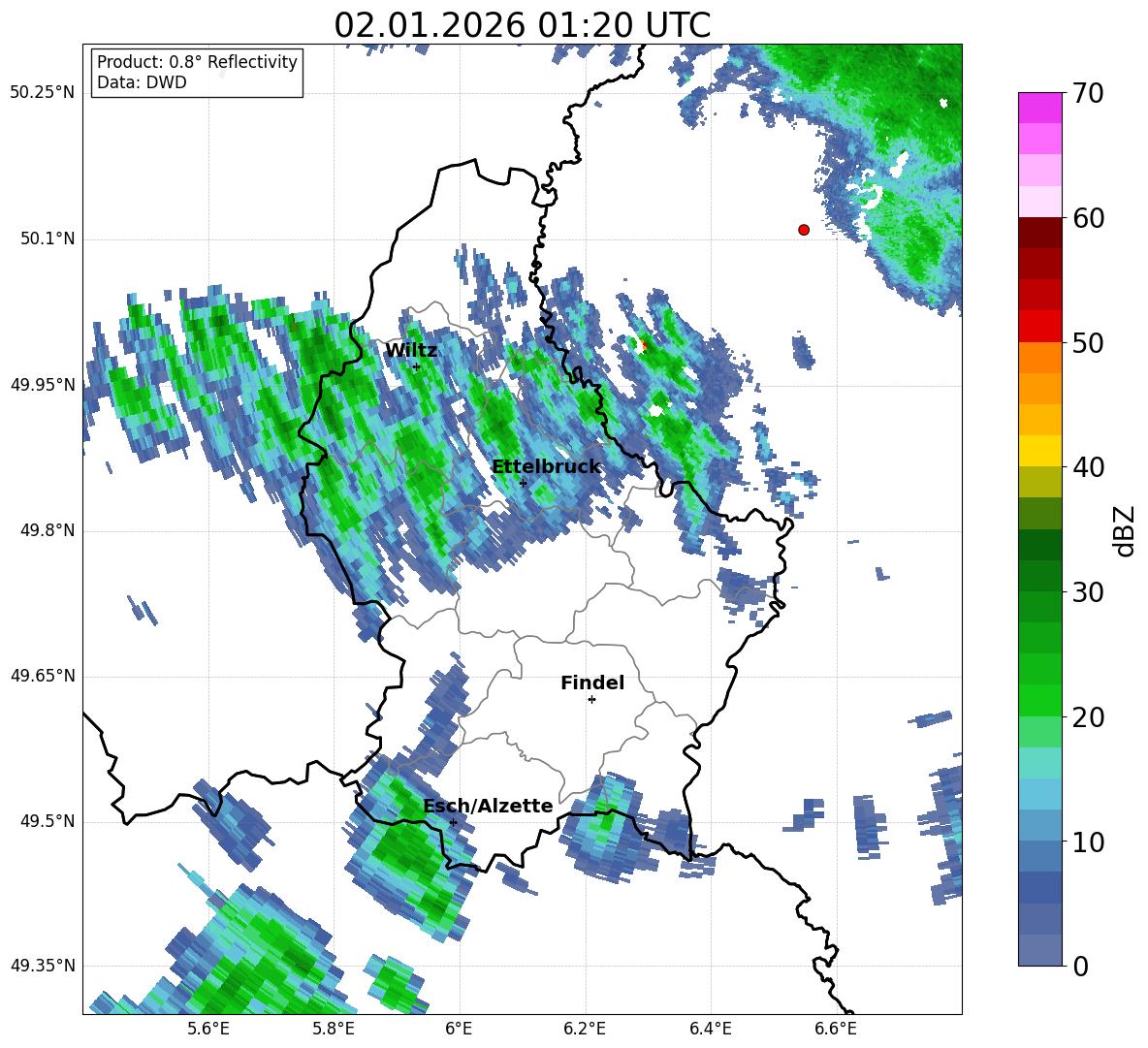
Task: Click the orange colorbar segment just below 50
Action: pos(1040,358)
